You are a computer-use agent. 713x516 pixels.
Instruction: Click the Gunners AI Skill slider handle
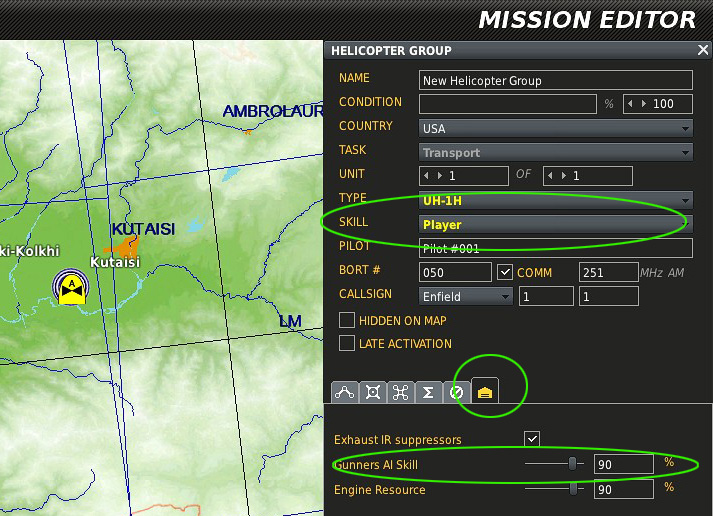pyautogui.click(x=572, y=464)
